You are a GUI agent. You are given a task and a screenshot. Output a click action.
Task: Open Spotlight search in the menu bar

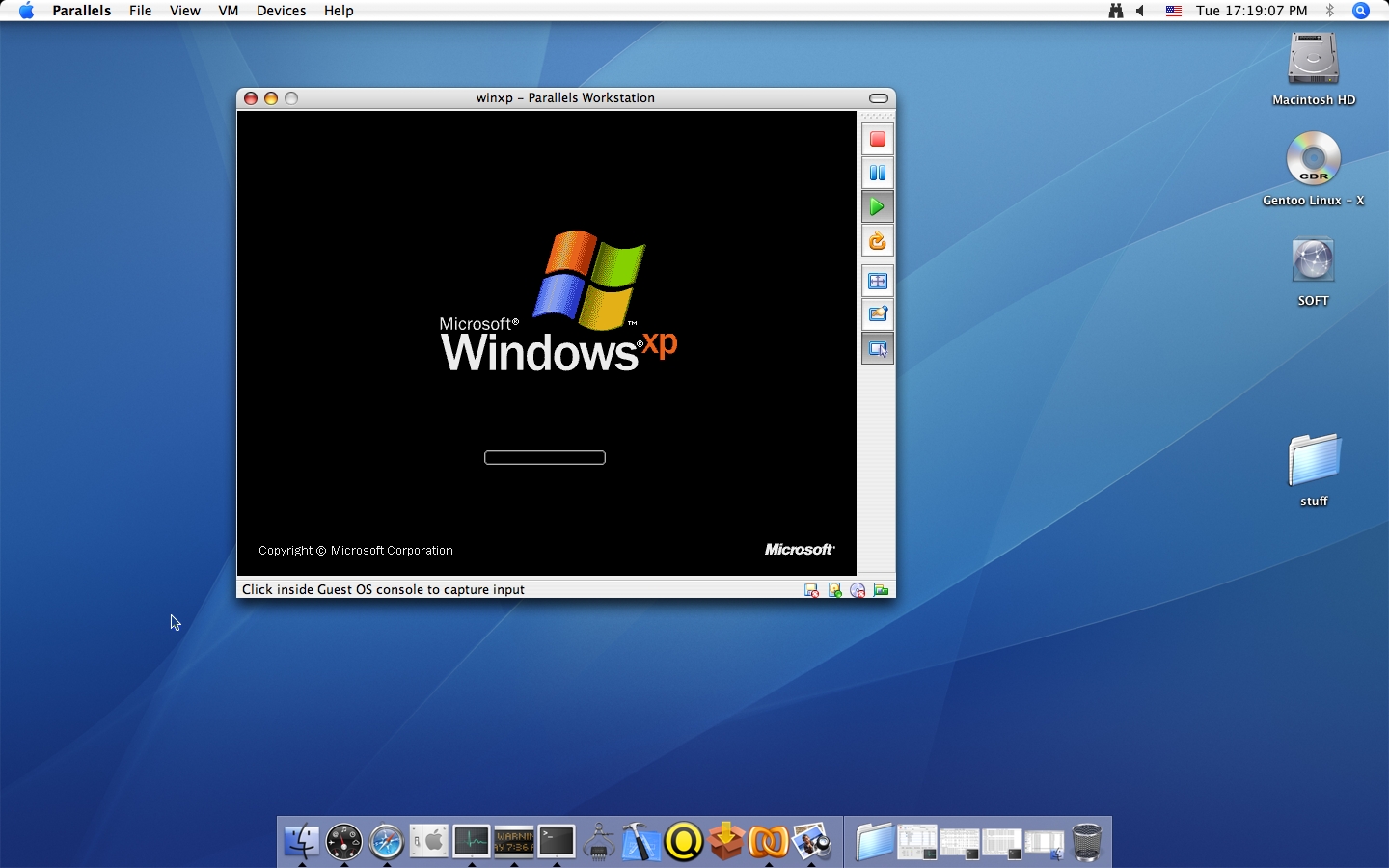click(x=1361, y=11)
